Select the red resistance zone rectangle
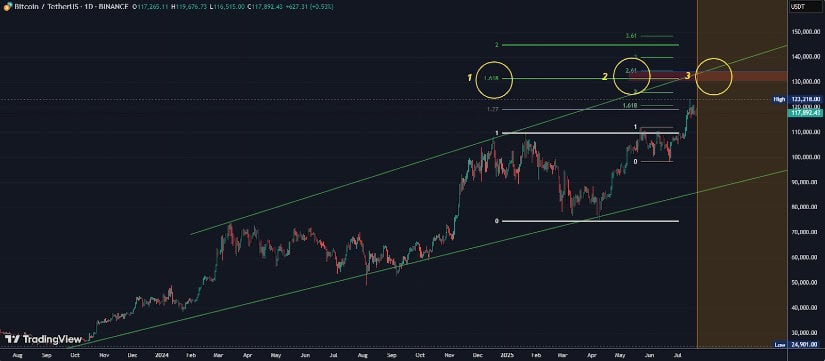Viewport: 825px width, 361px height. pos(708,76)
